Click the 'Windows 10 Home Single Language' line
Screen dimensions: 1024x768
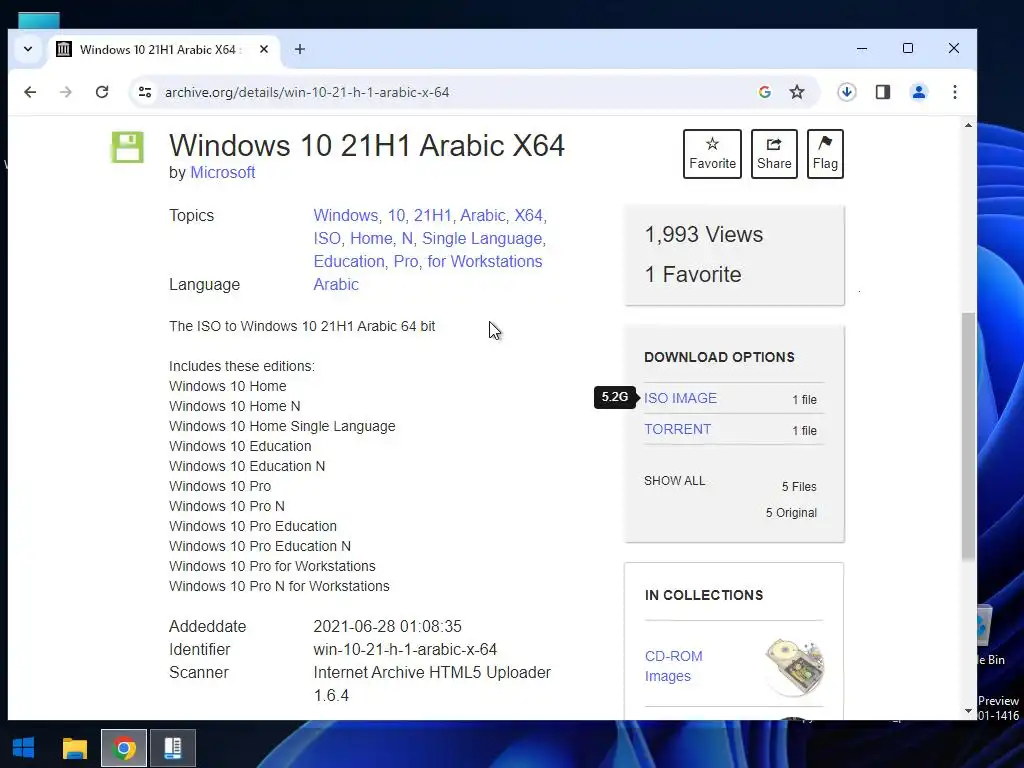tap(282, 426)
